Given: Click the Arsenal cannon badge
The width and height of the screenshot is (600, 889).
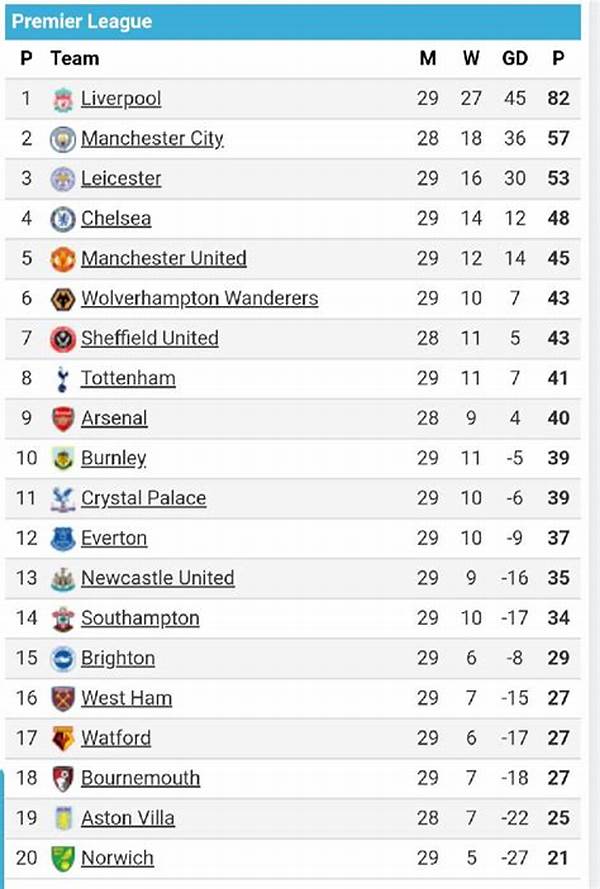Looking at the screenshot, I should click(62, 418).
